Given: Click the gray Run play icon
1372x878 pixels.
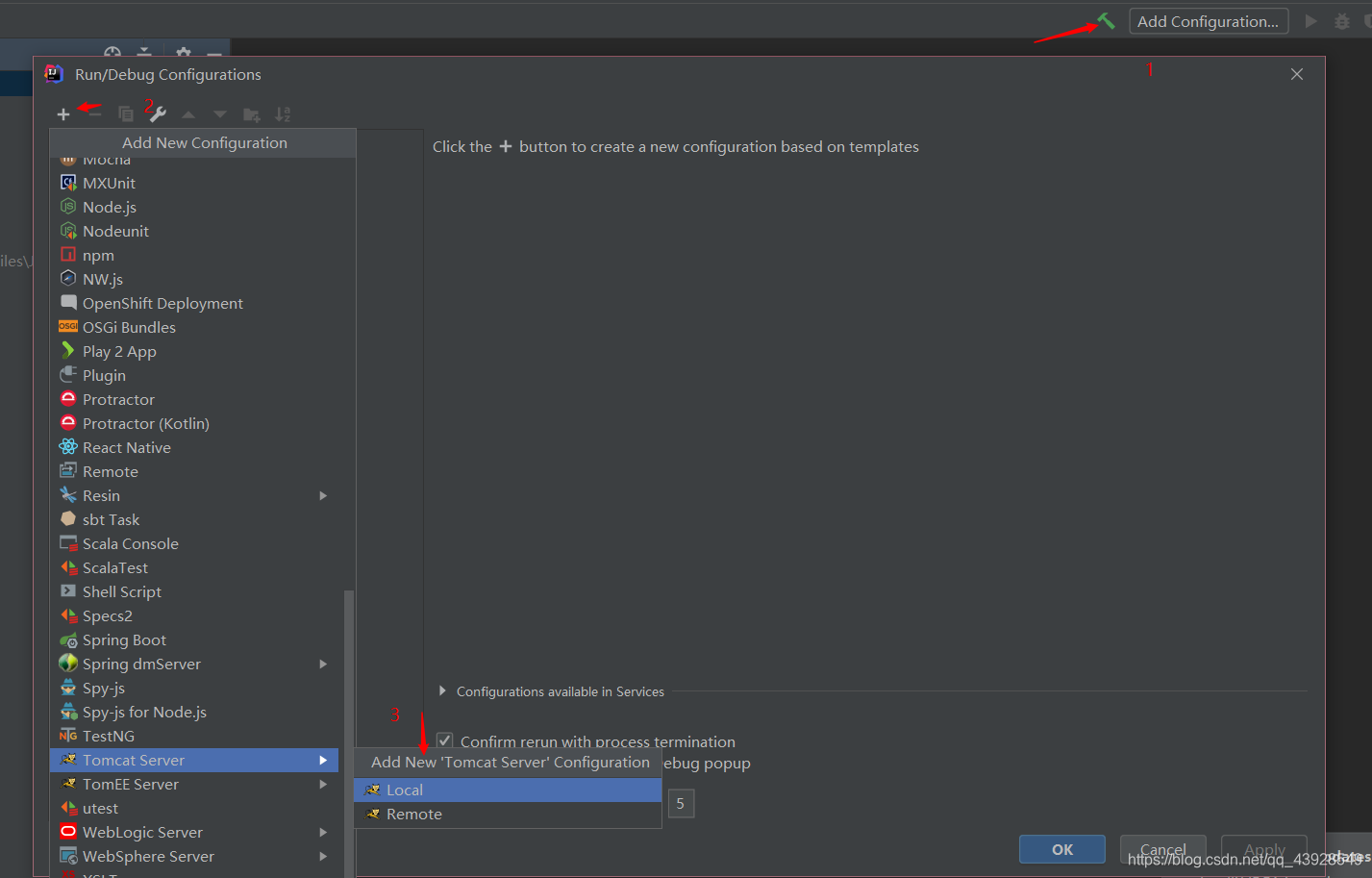Looking at the screenshot, I should [x=1310, y=21].
